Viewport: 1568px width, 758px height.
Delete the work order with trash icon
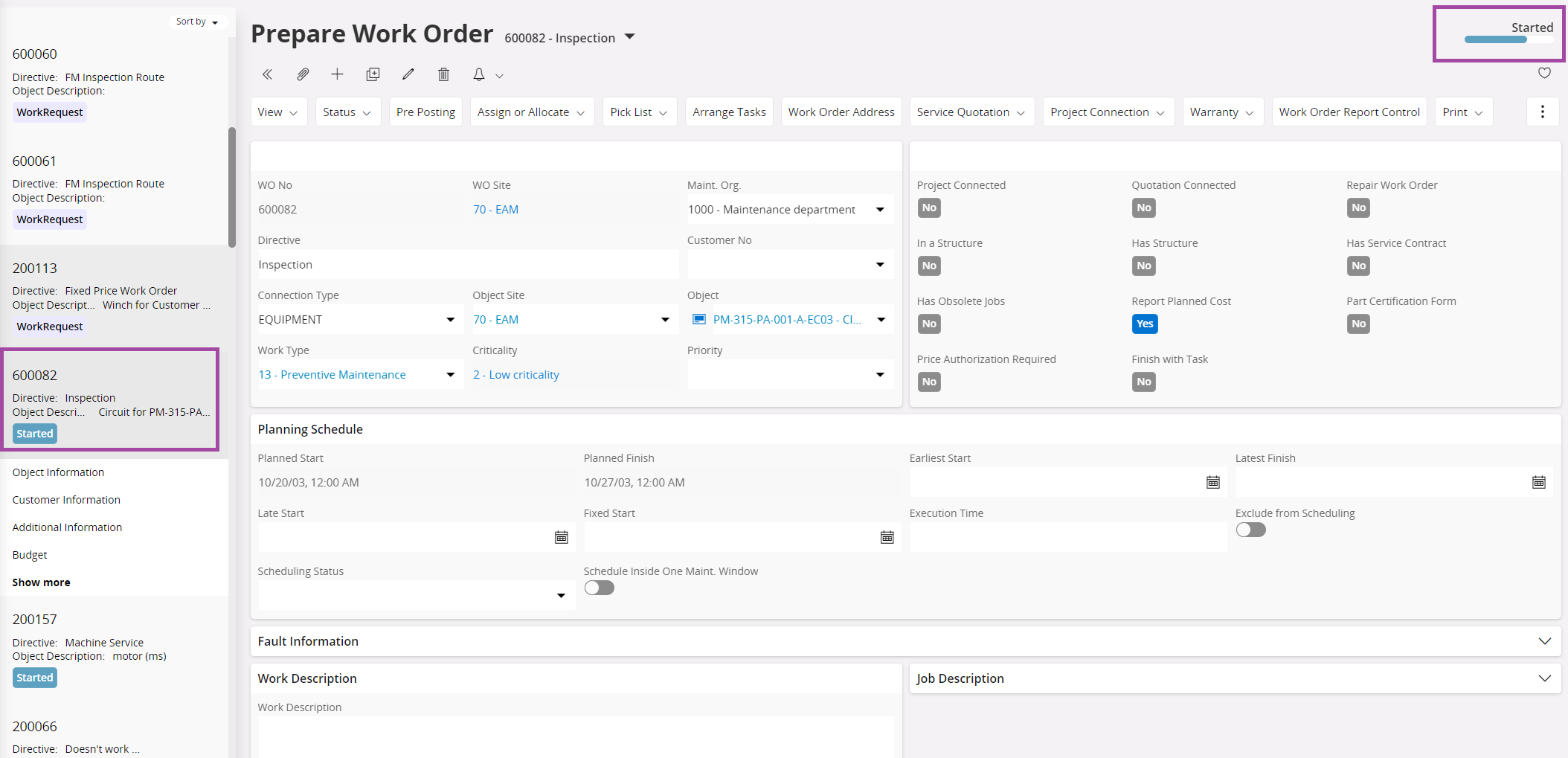coord(443,74)
